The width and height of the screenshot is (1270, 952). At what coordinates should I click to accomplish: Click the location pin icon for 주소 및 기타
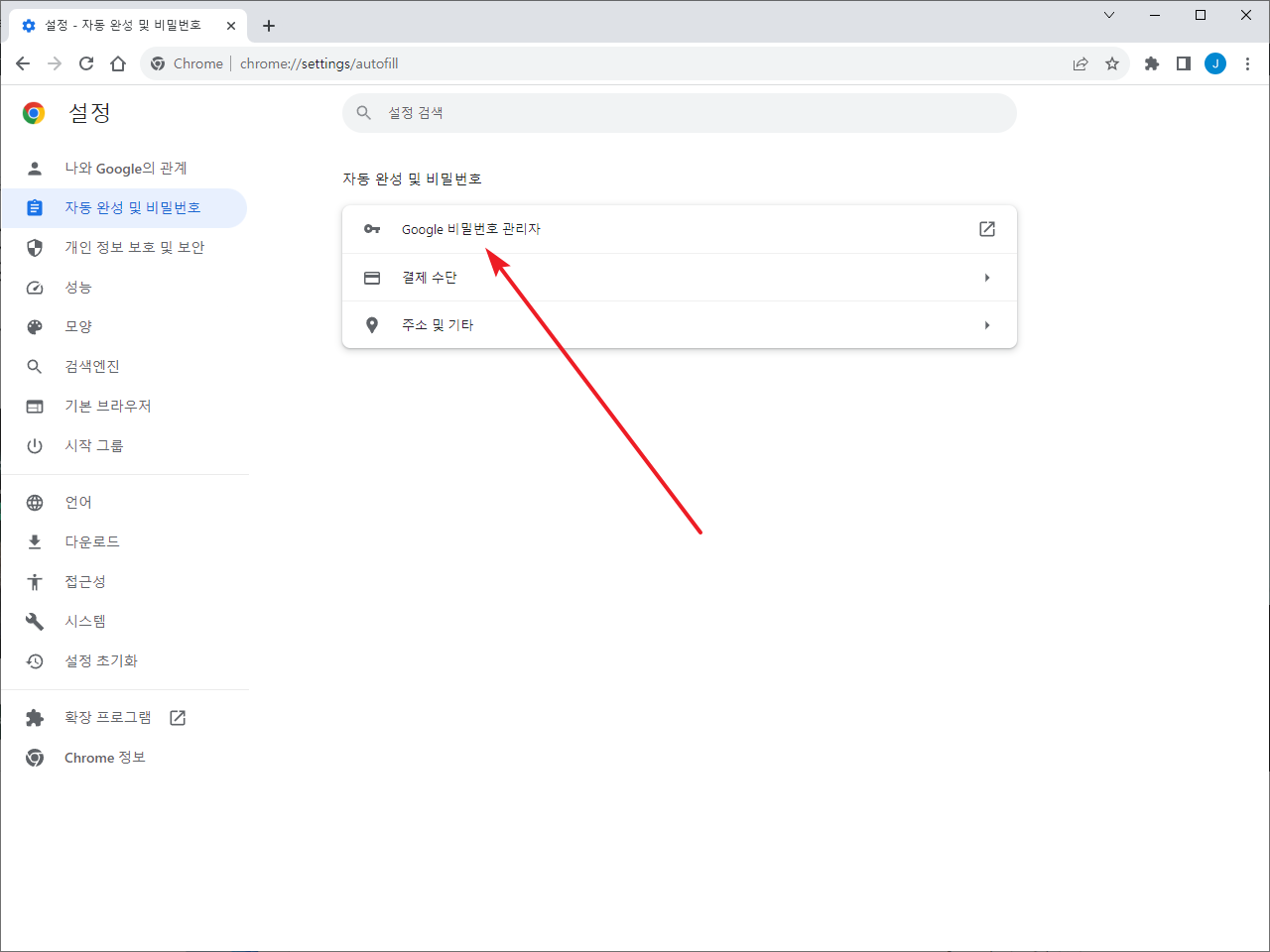[372, 325]
